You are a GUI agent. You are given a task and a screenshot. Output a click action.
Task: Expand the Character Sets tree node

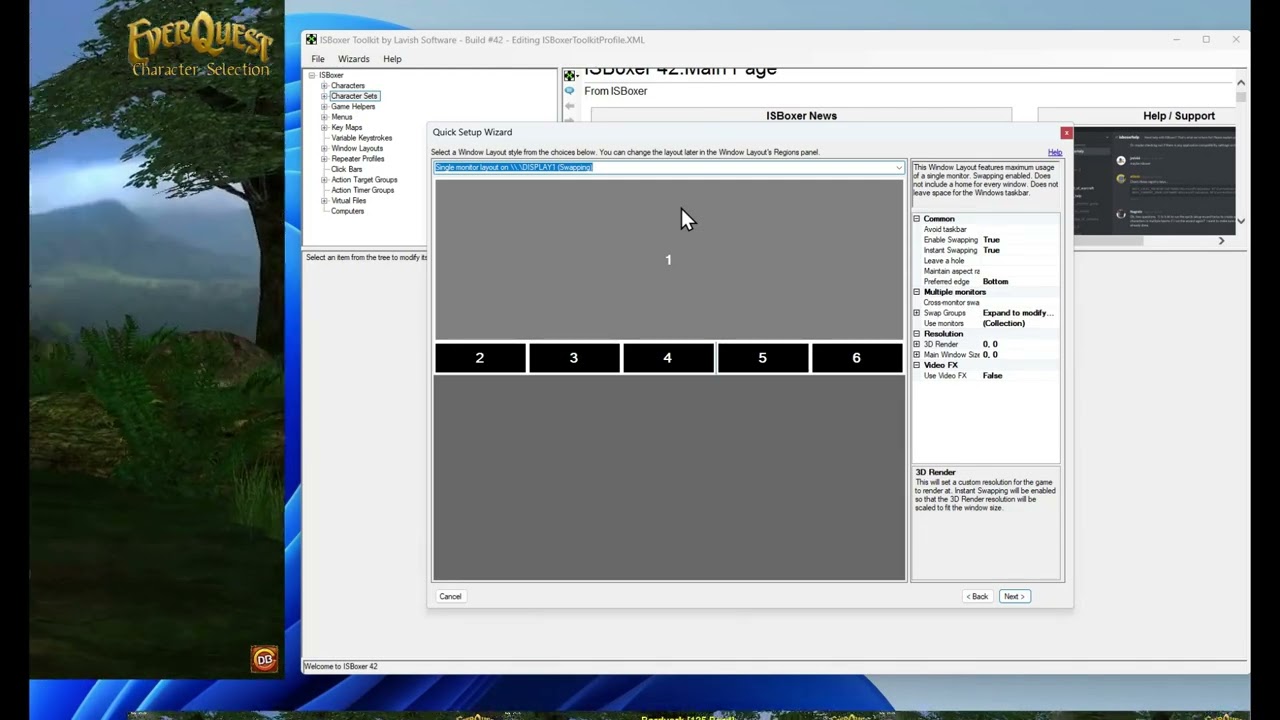tap(324, 96)
